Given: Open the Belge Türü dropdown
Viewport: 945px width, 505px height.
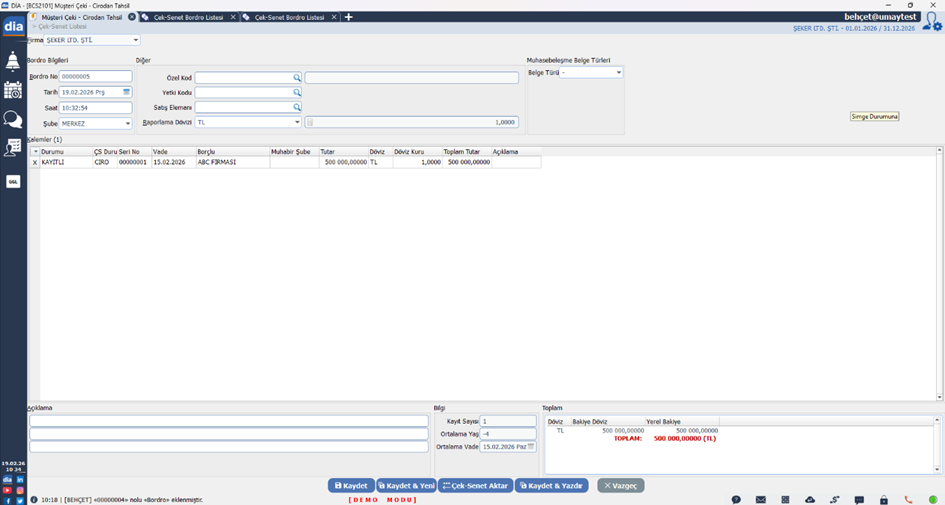Looking at the screenshot, I should [619, 72].
